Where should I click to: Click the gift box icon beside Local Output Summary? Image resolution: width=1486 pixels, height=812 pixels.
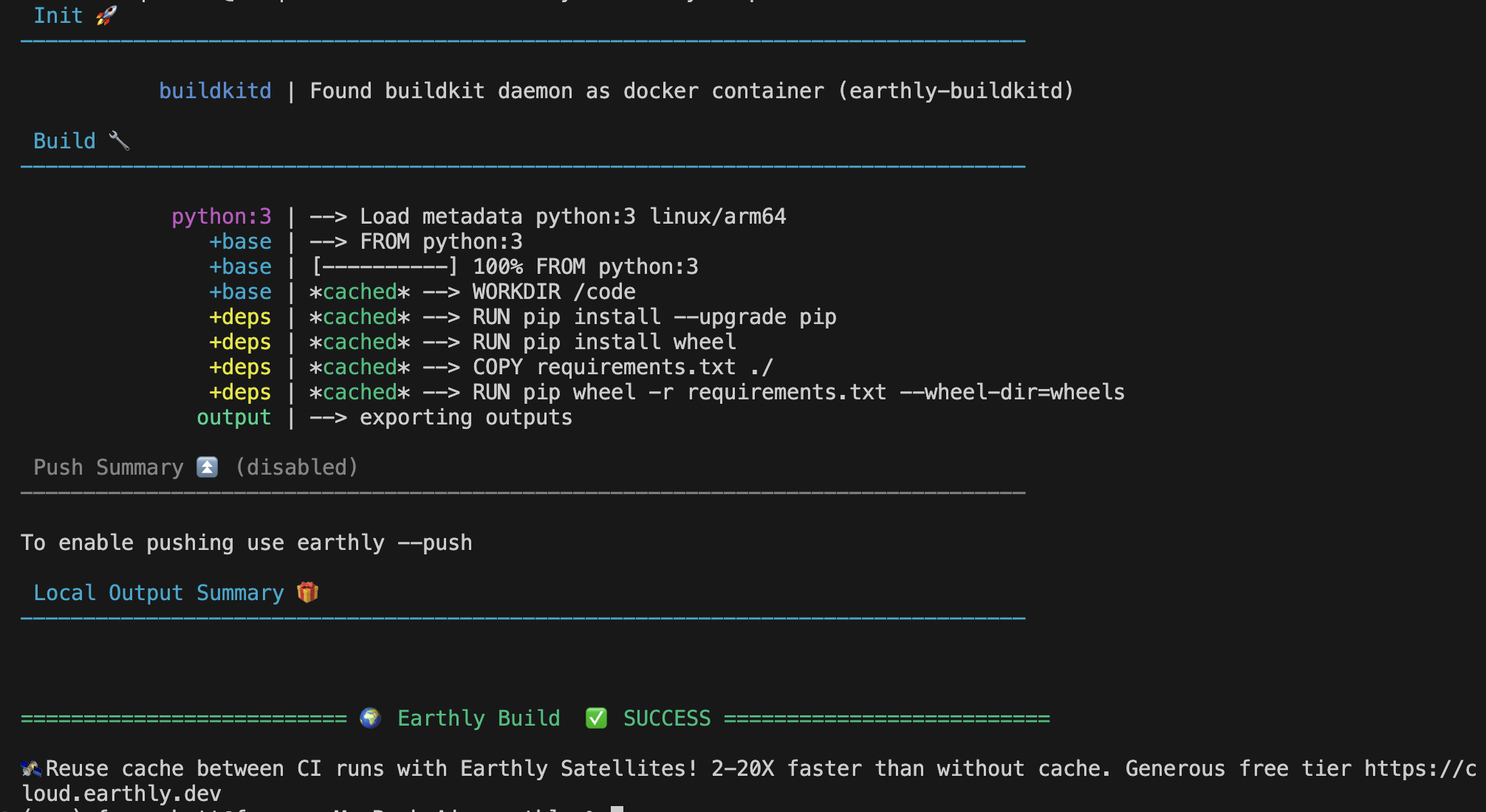[307, 592]
